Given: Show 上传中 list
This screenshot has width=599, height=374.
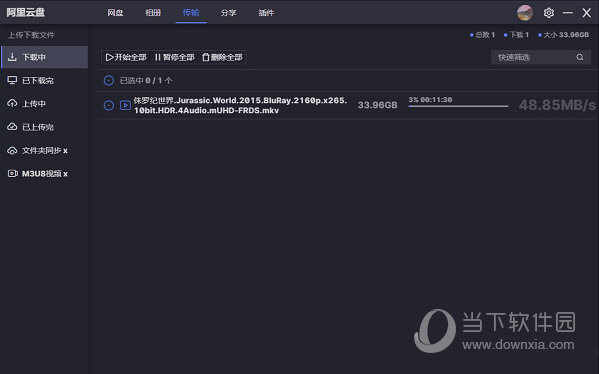Looking at the screenshot, I should 45,104.
